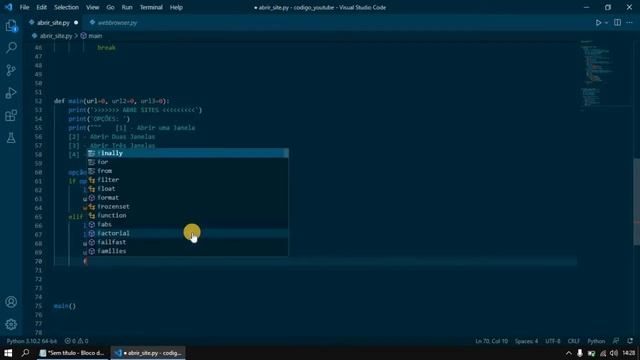Switch to the webbrowser.py tab
Viewport: 640px width, 360px height.
coord(117,23)
